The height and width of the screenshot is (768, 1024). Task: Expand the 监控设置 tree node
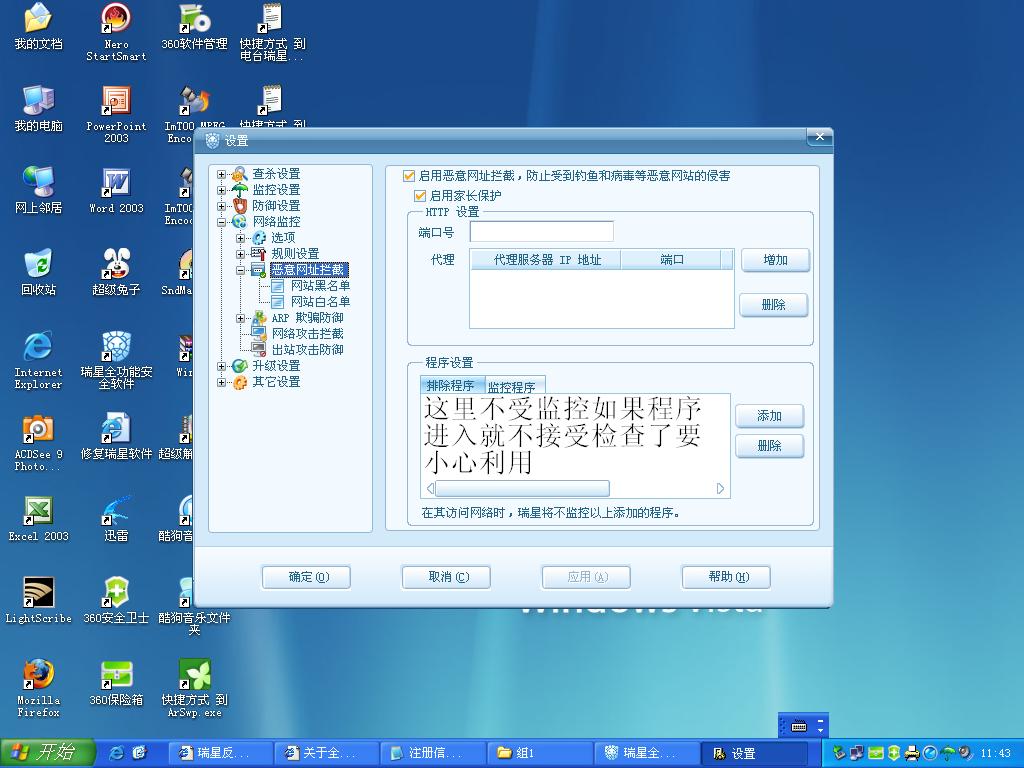(x=222, y=190)
